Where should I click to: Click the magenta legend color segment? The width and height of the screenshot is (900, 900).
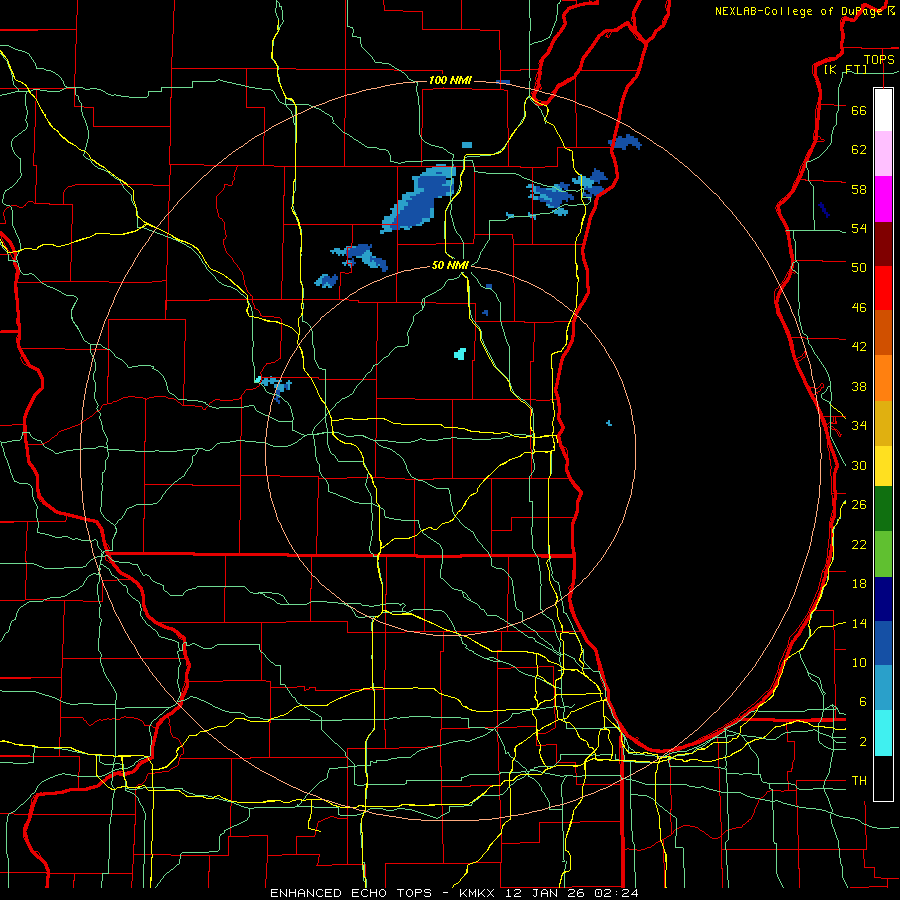[x=883, y=199]
